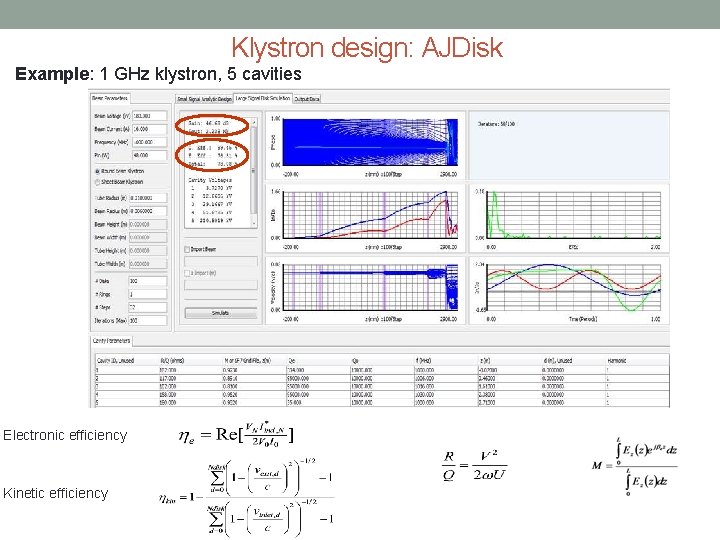Click the Pin (W) input field
720x540 pixels.
tap(149, 155)
